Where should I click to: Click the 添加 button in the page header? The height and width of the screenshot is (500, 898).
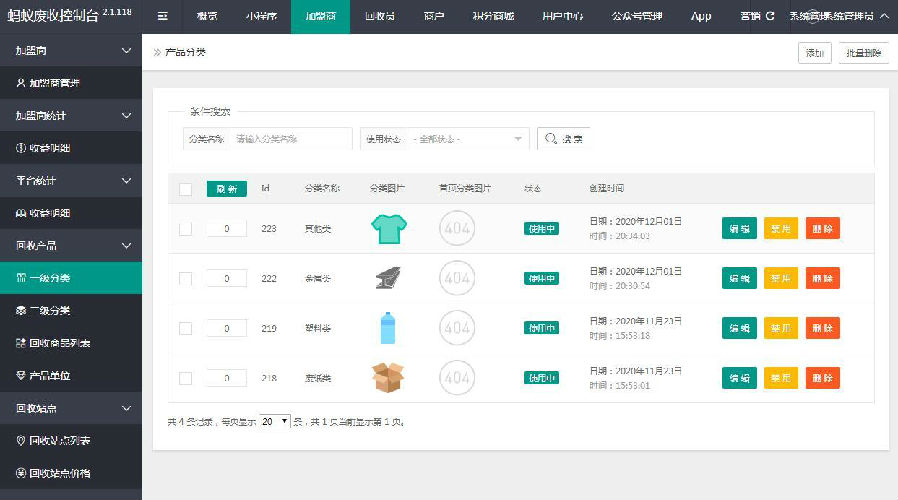tap(814, 53)
